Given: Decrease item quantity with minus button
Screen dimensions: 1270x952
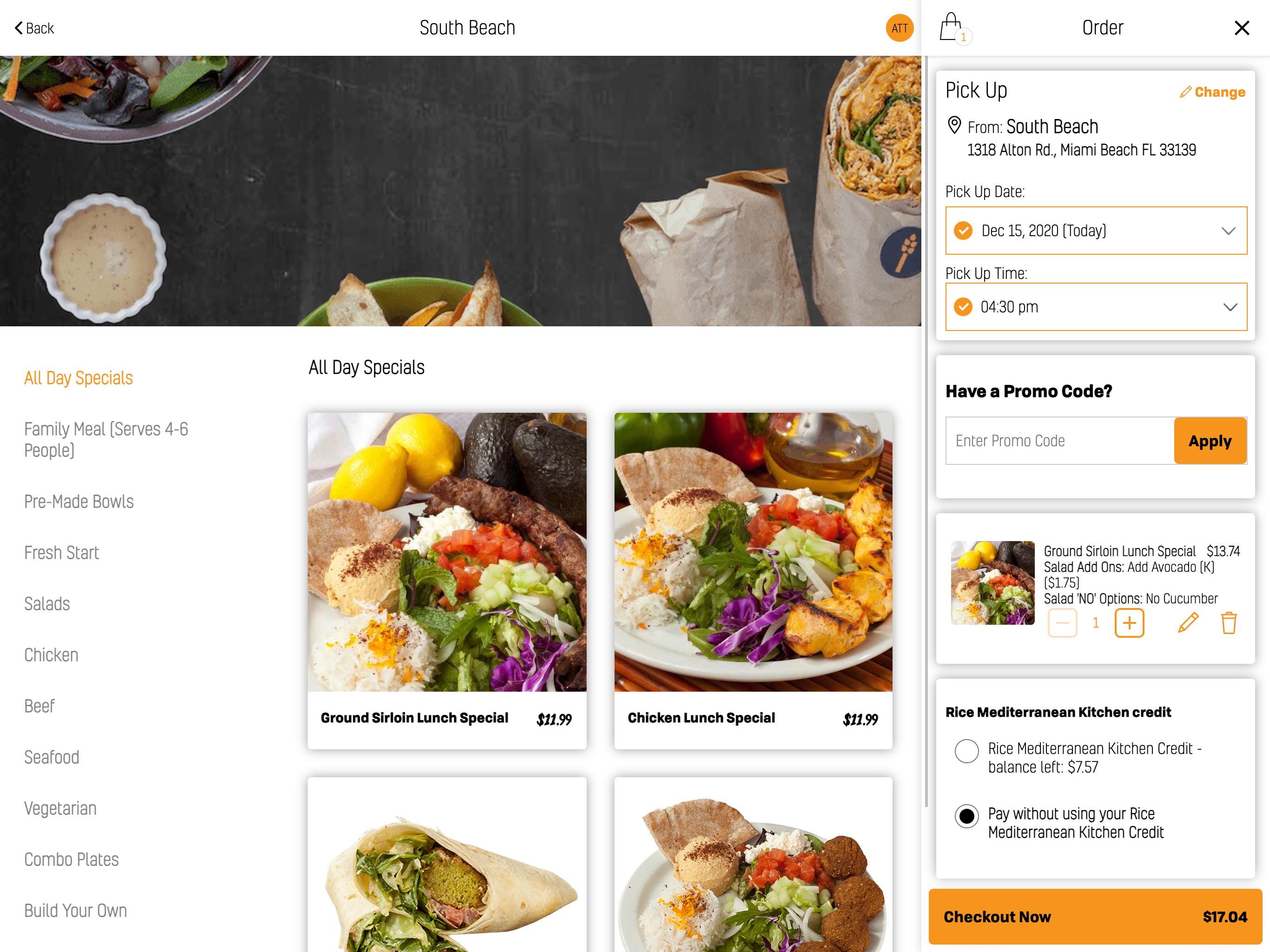Looking at the screenshot, I should click(x=1062, y=623).
